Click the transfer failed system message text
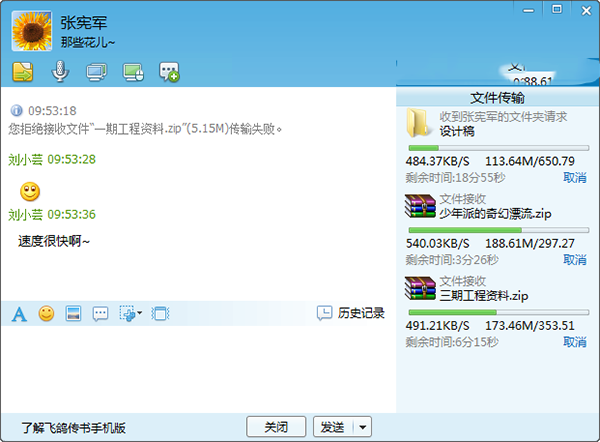Viewport: 600px width, 442px height. click(145, 129)
